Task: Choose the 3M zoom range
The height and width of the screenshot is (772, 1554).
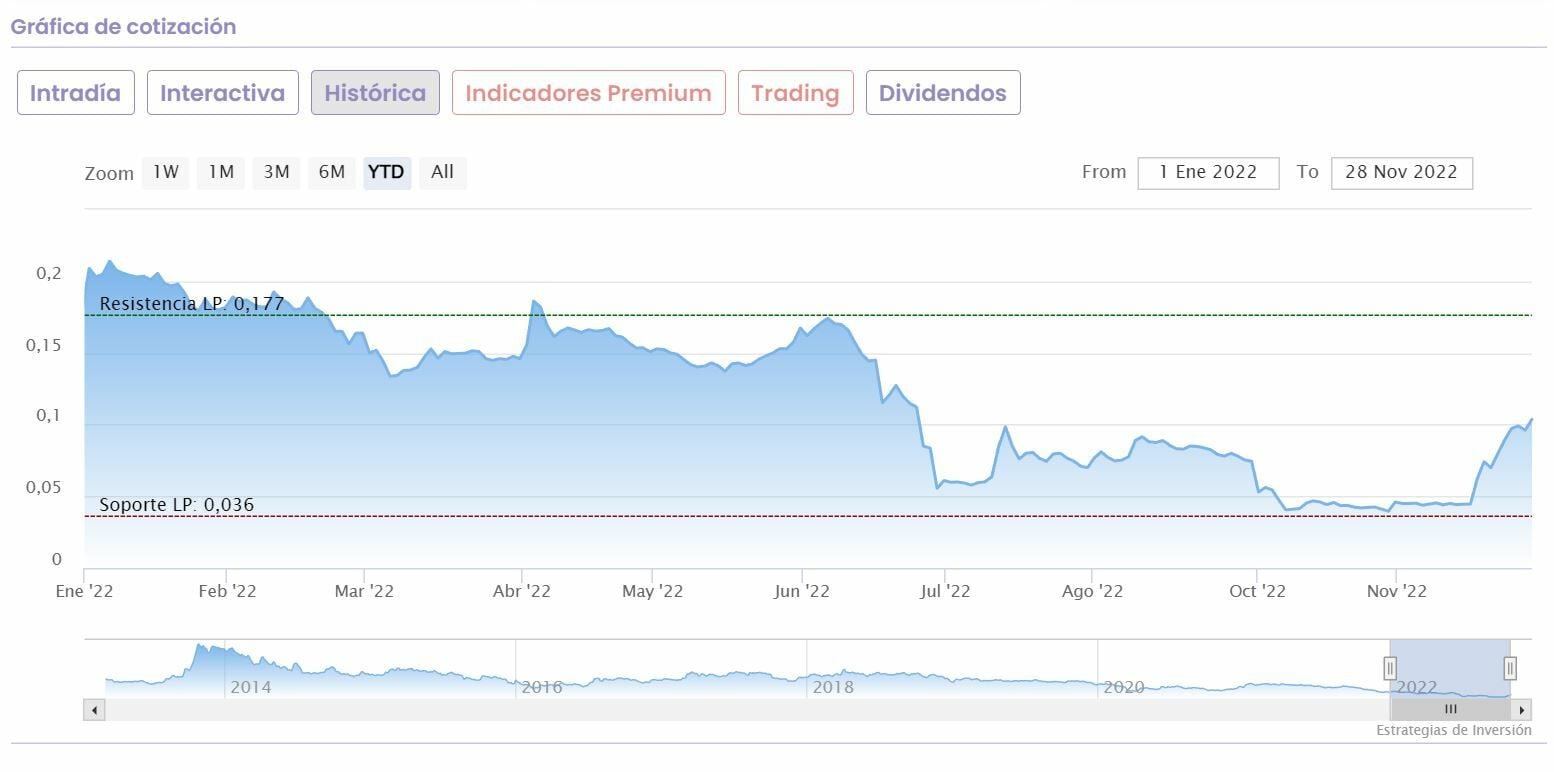Action: click(x=276, y=172)
